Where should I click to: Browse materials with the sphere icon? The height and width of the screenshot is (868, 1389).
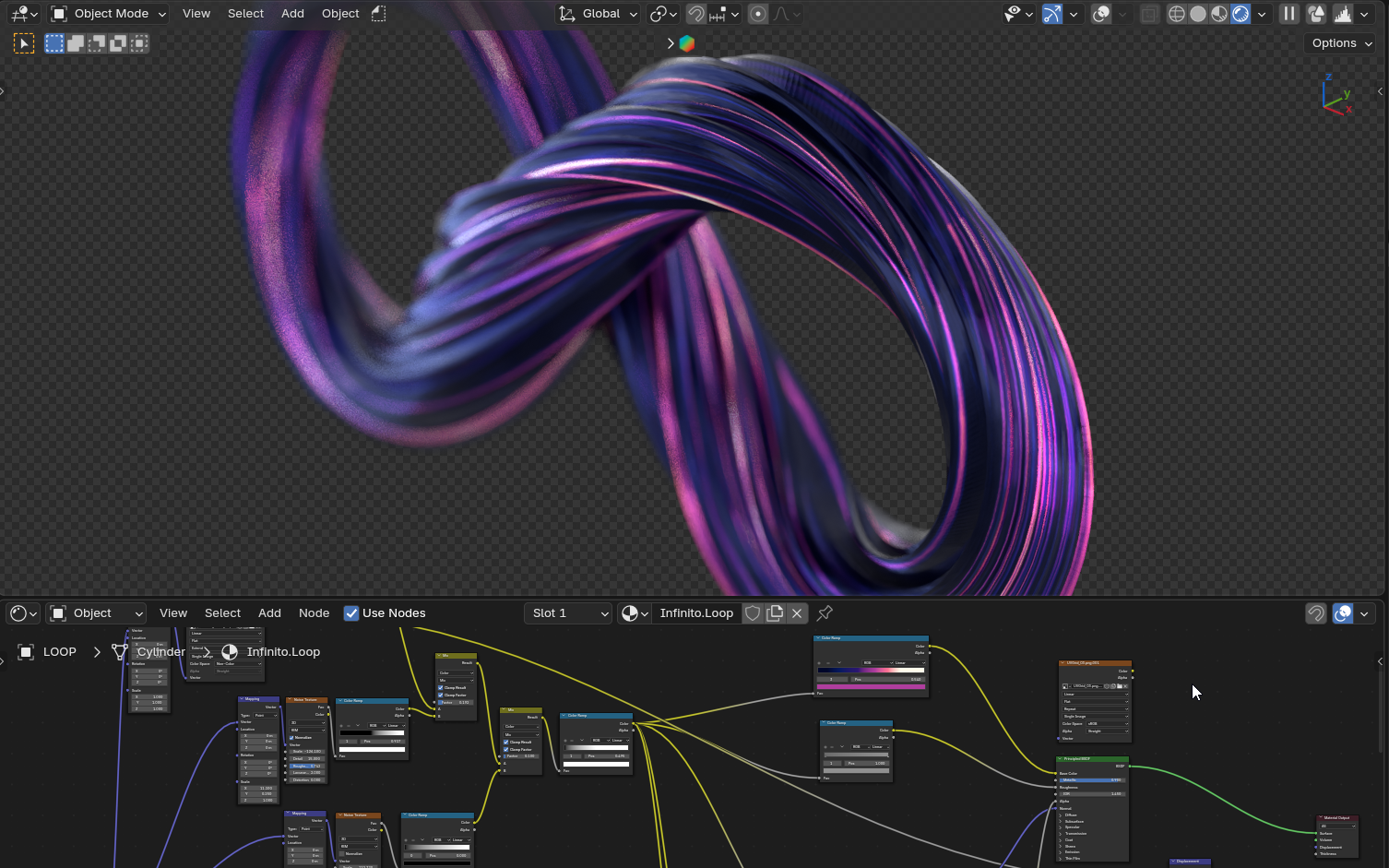[634, 613]
